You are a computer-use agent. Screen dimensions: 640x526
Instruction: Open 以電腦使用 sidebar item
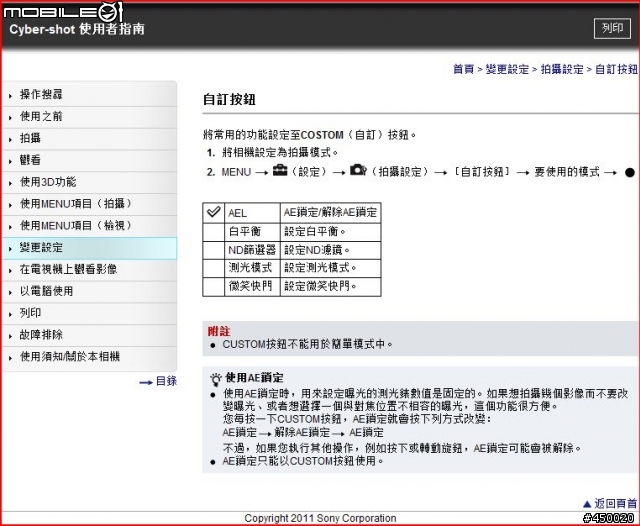(x=90, y=291)
